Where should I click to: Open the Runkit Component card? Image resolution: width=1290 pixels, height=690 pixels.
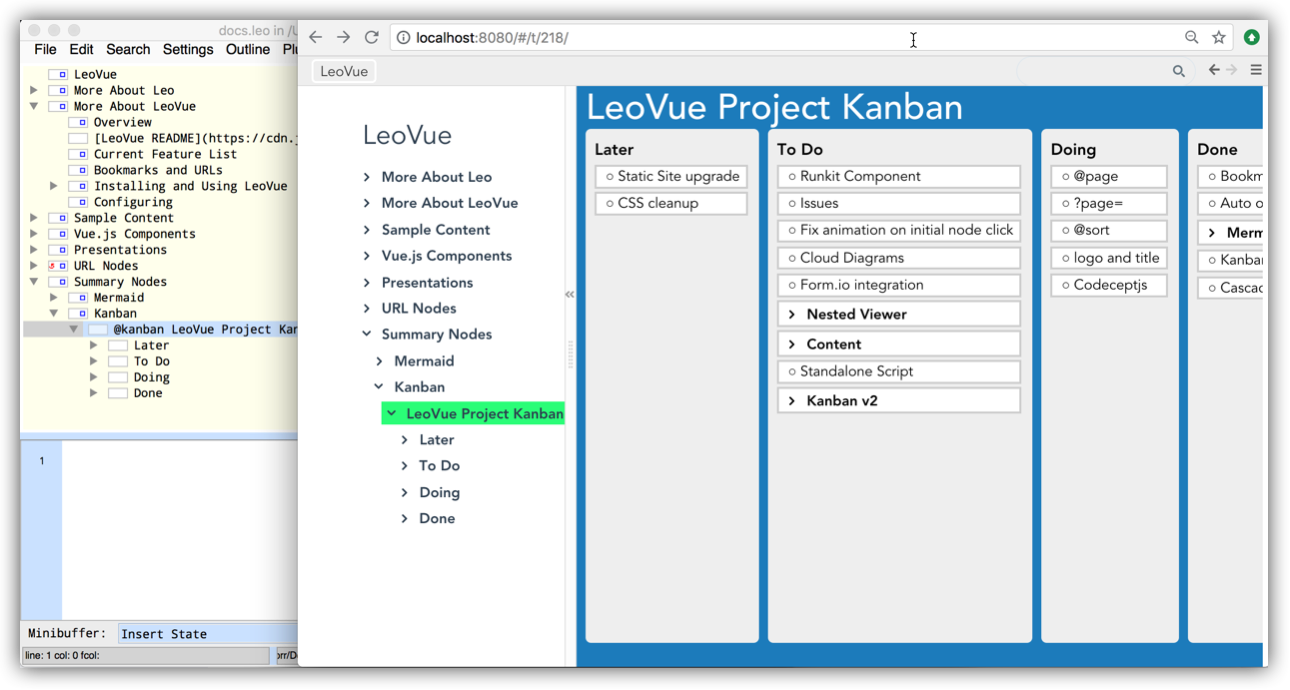tap(899, 176)
